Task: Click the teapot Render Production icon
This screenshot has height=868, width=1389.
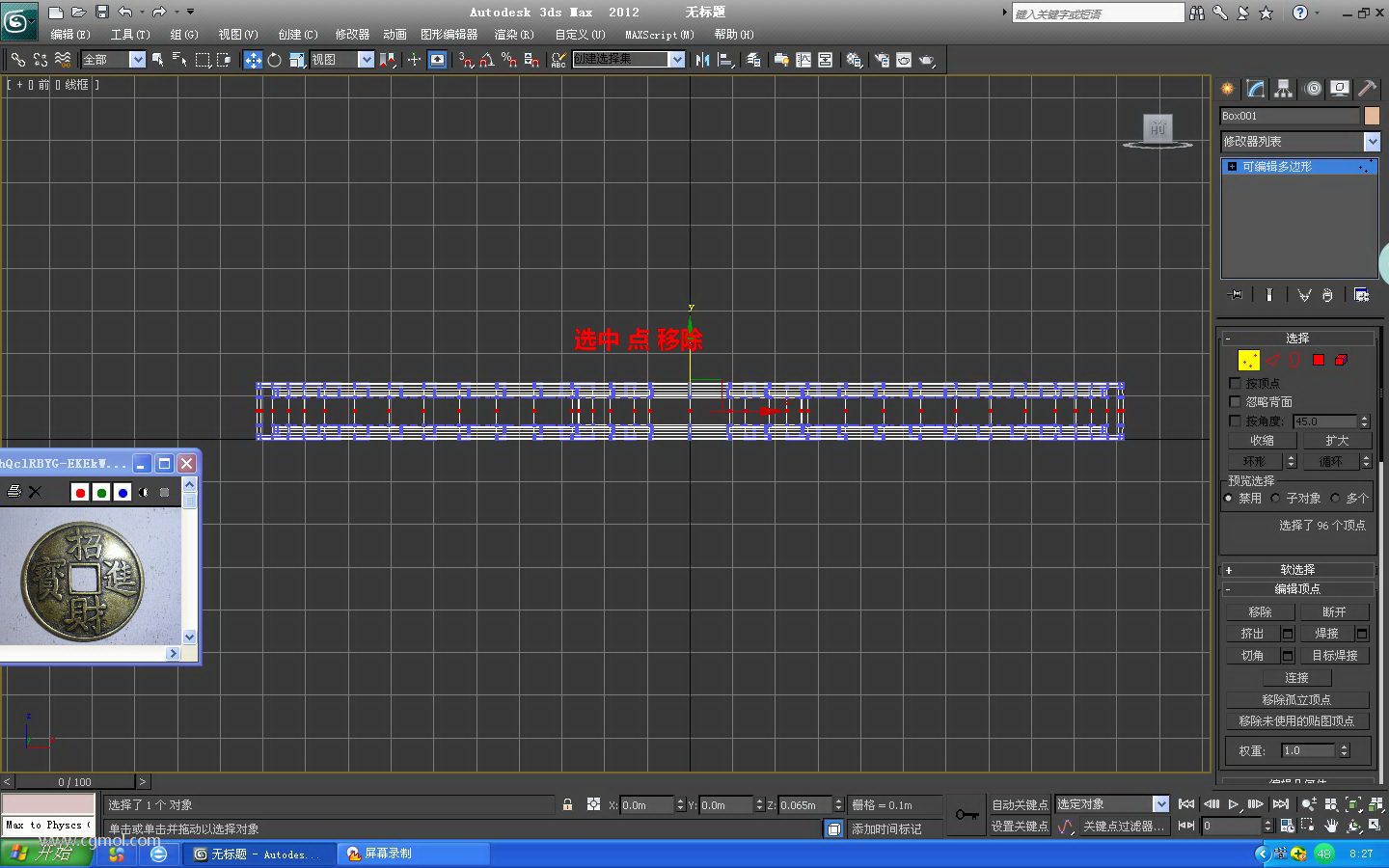Action: click(x=927, y=60)
